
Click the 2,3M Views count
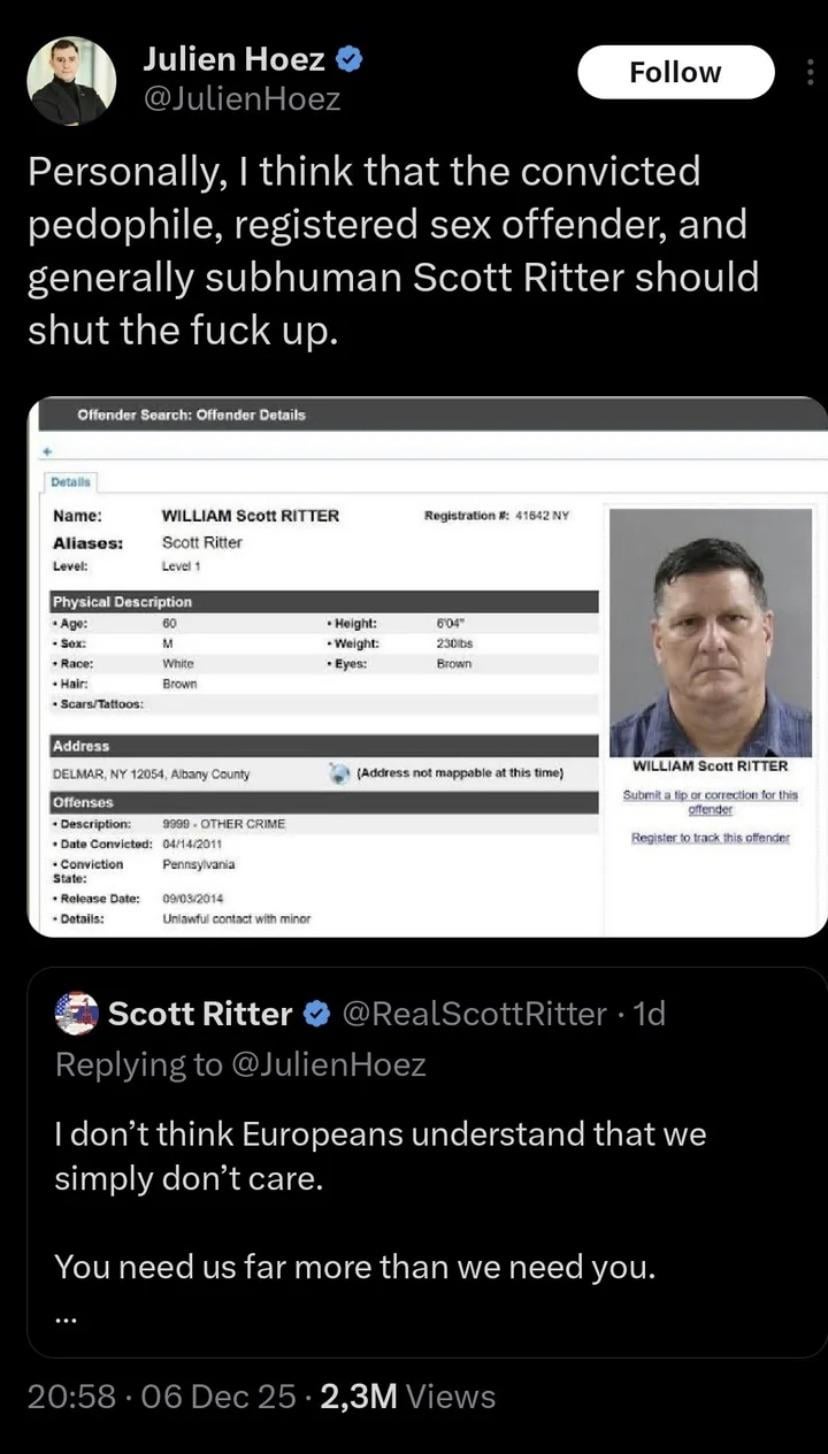[407, 1396]
